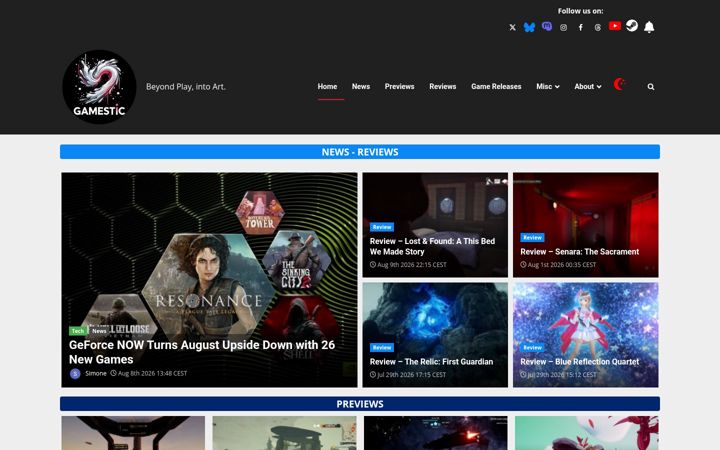Open the first preview thumbnail with archway
The height and width of the screenshot is (450, 720).
click(x=133, y=433)
